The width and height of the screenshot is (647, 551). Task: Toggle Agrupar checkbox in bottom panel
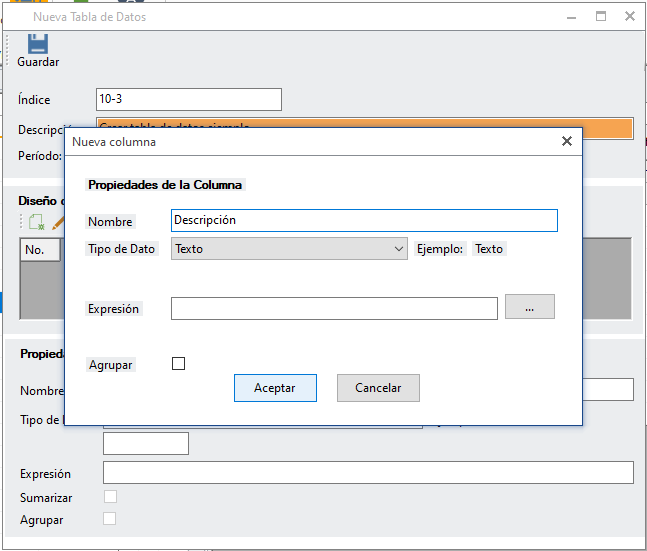[x=110, y=519]
